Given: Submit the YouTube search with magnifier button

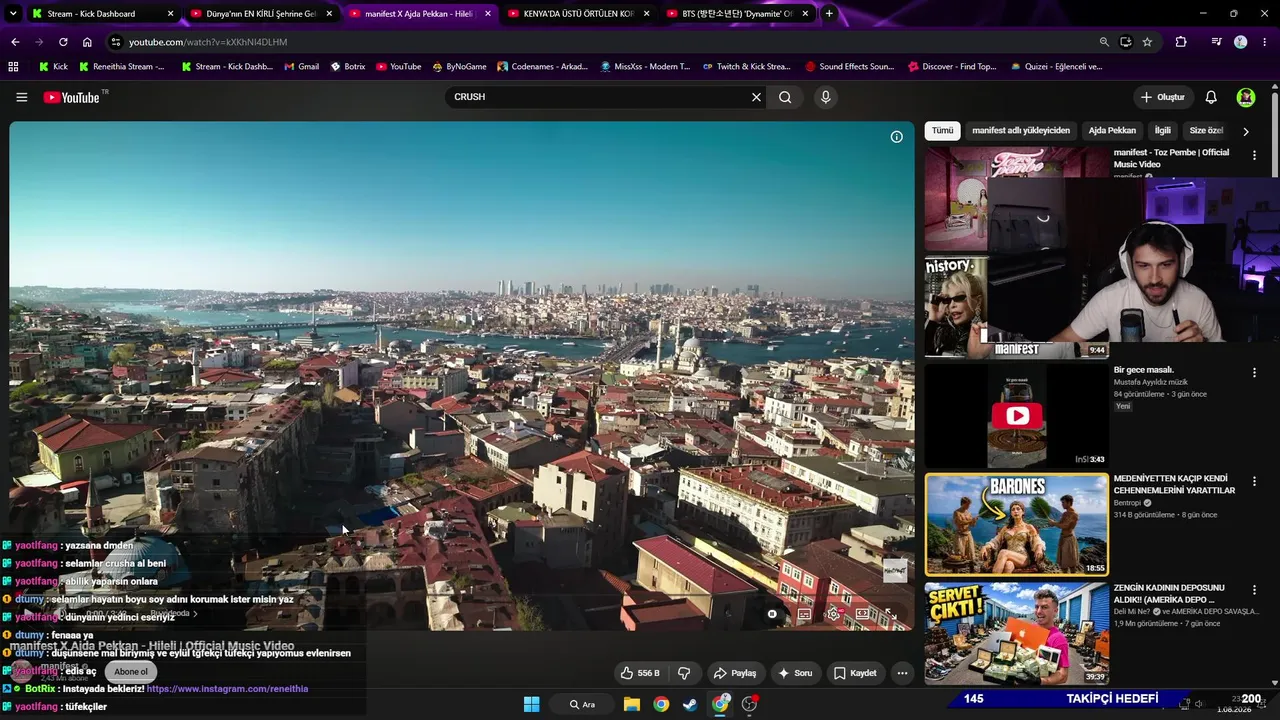Looking at the screenshot, I should coord(785,97).
